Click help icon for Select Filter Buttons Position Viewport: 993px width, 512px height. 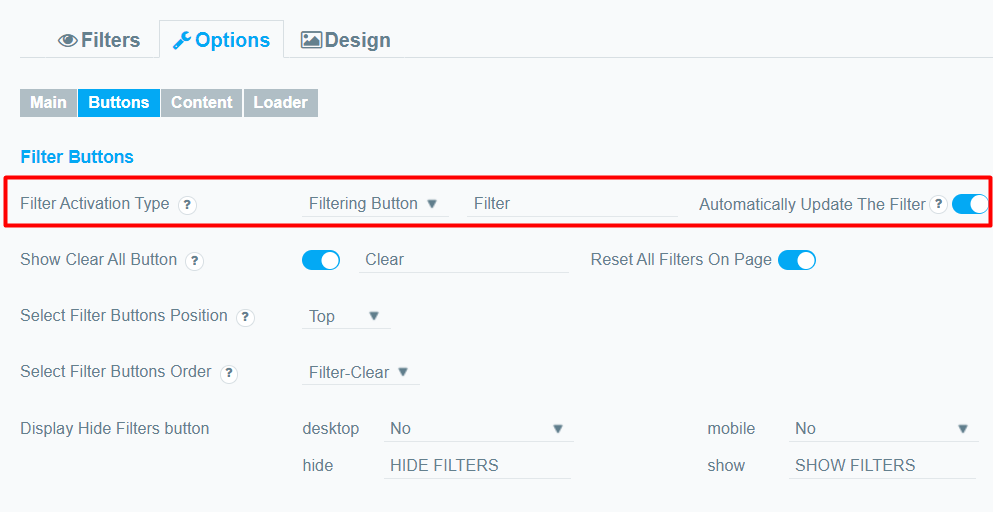(245, 317)
